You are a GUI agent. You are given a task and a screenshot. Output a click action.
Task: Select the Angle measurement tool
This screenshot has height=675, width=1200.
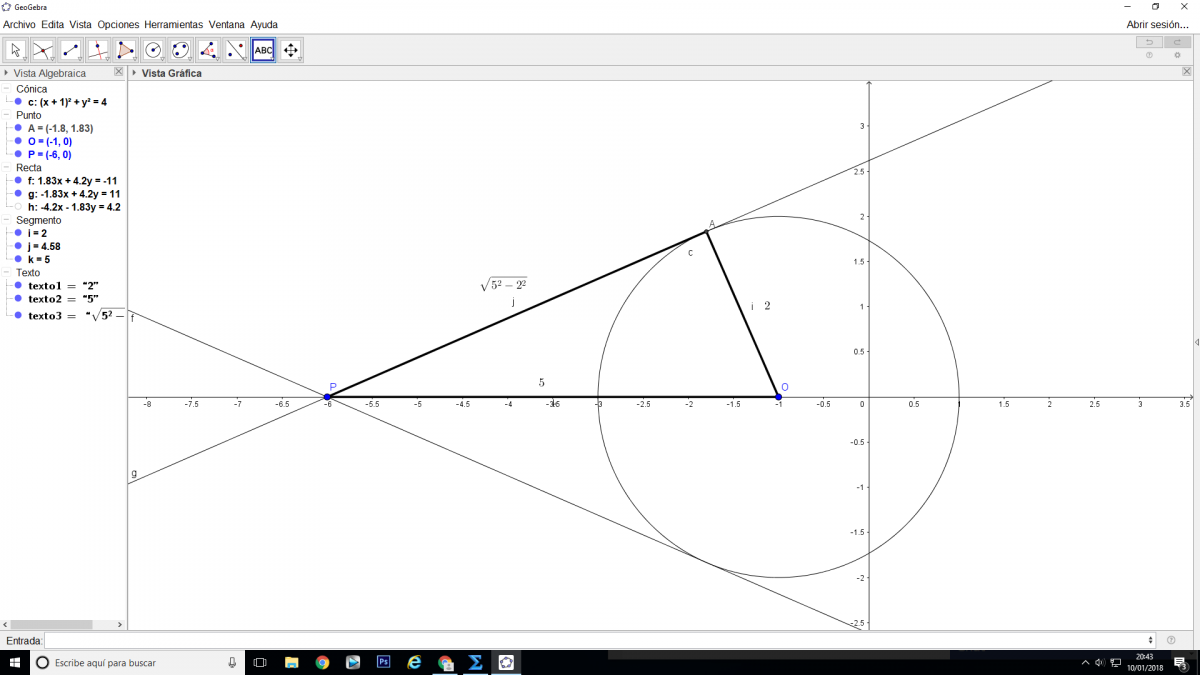point(208,50)
